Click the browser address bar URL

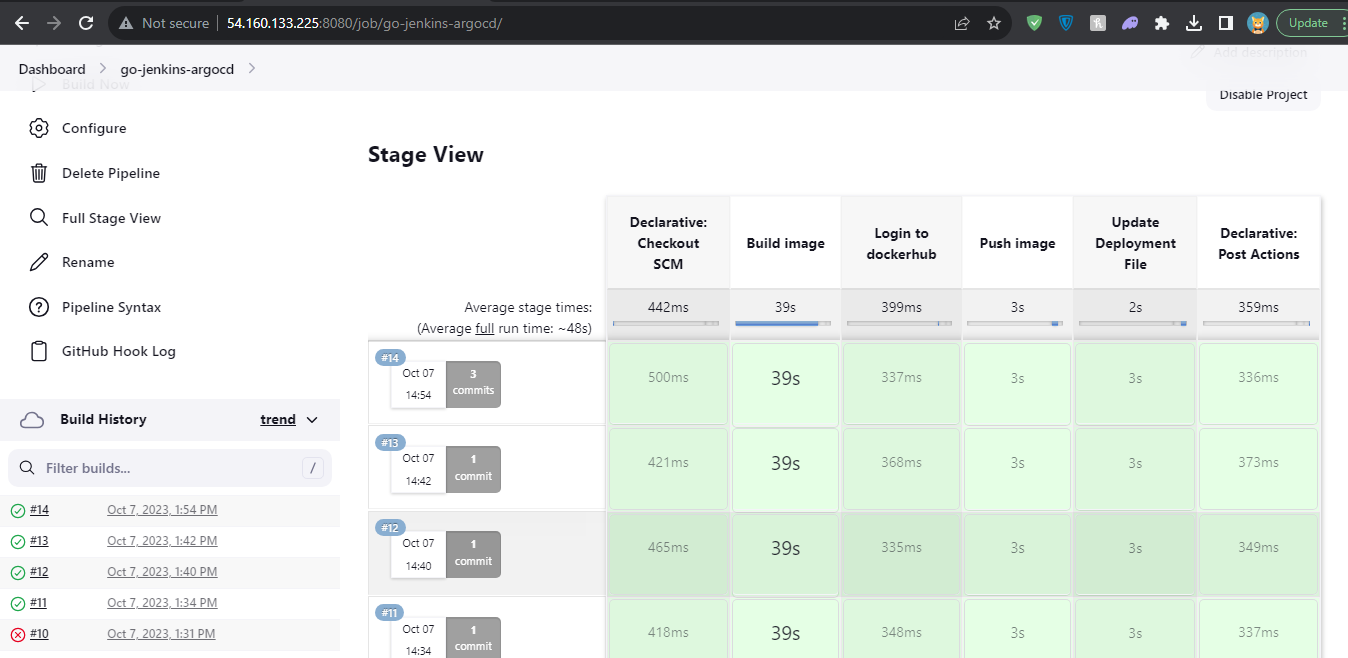365,23
